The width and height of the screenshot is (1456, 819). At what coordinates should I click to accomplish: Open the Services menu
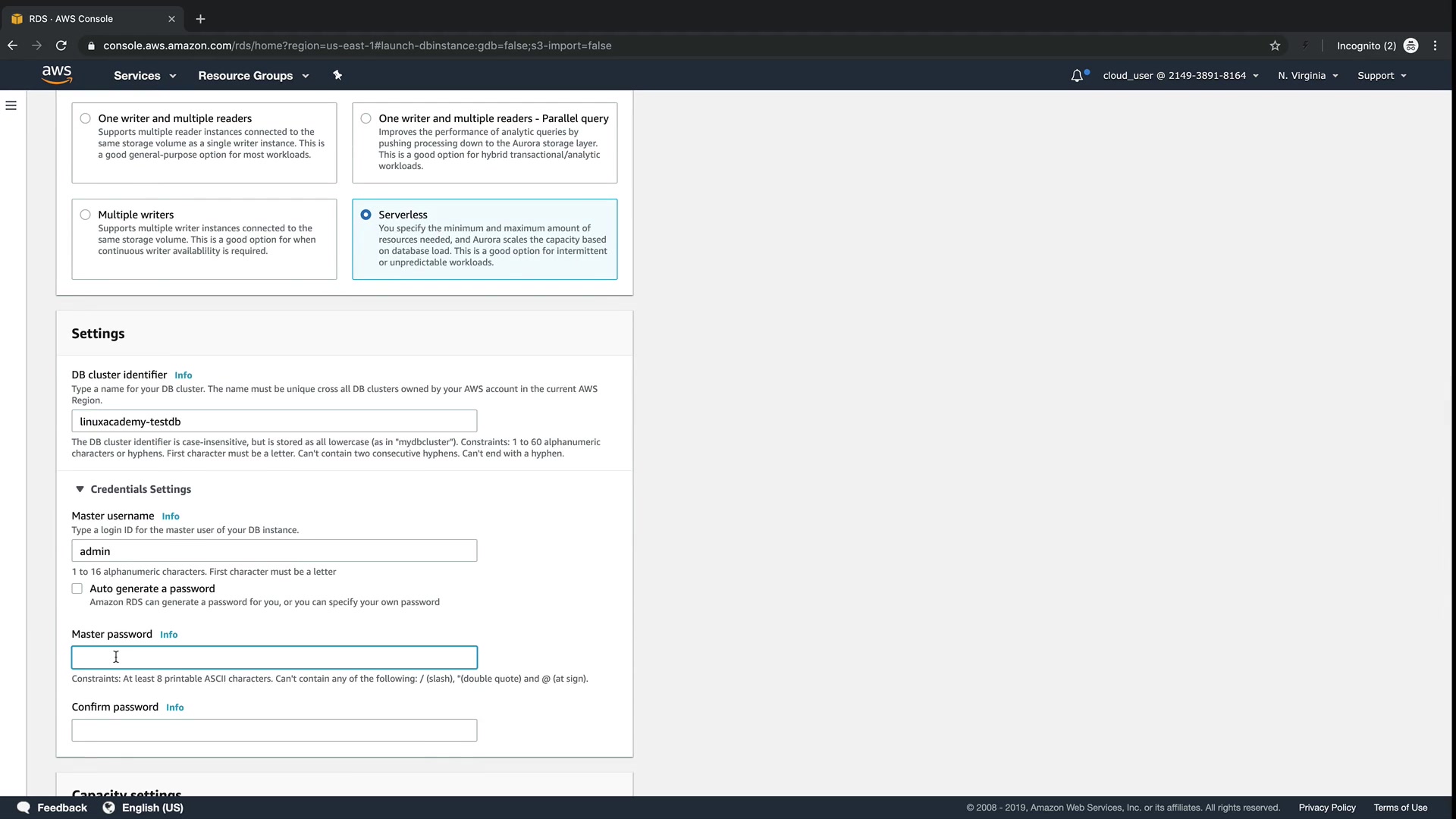point(144,76)
